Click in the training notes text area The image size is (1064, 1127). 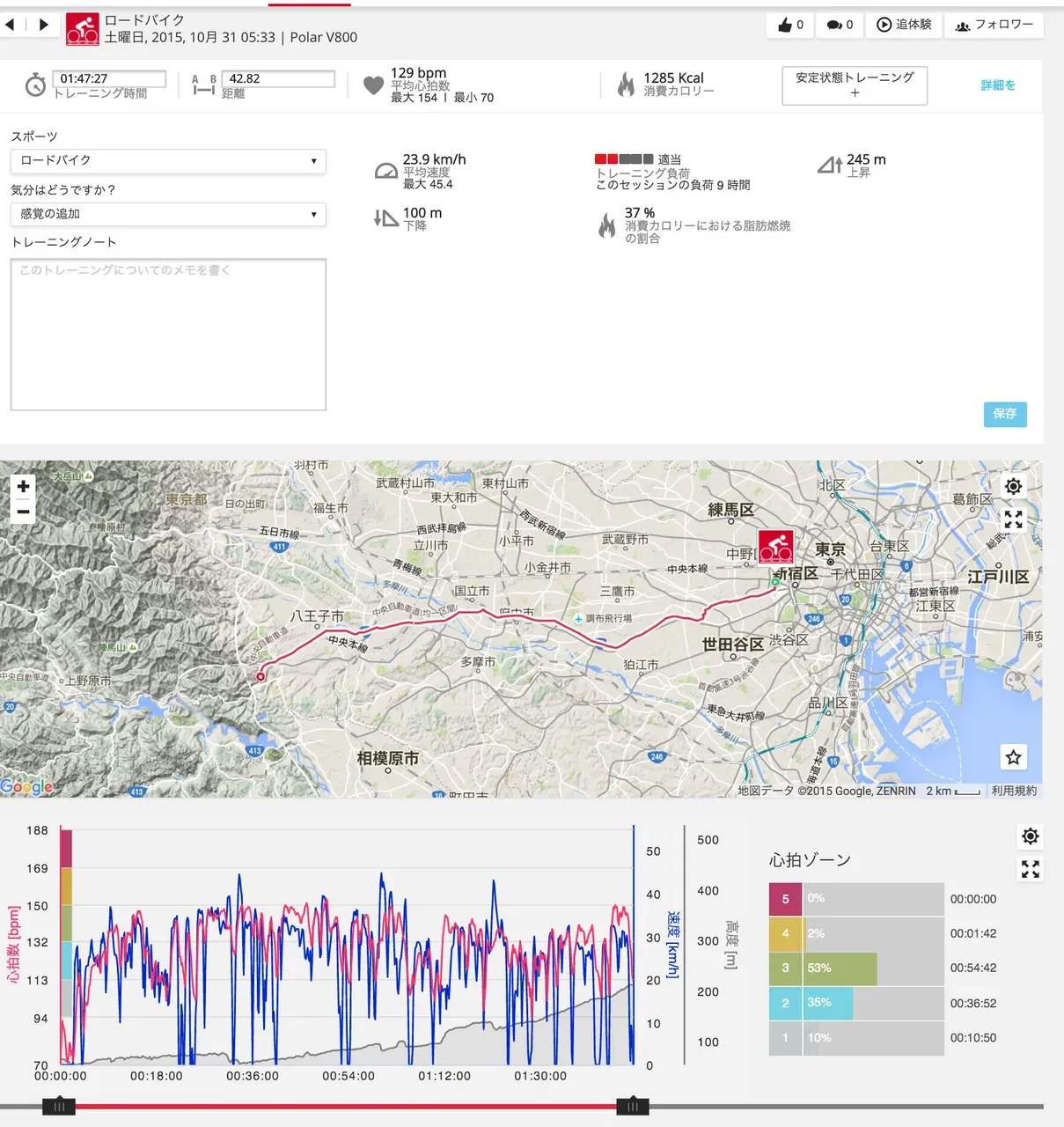point(168,335)
